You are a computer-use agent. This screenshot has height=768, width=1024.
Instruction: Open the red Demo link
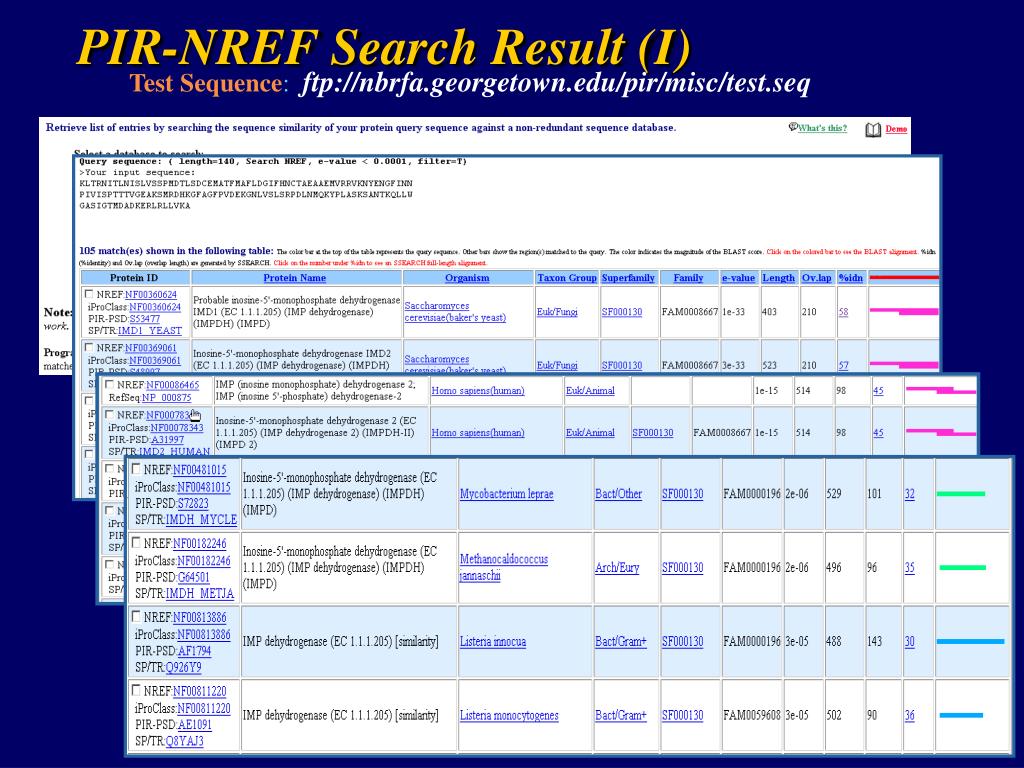click(x=896, y=129)
